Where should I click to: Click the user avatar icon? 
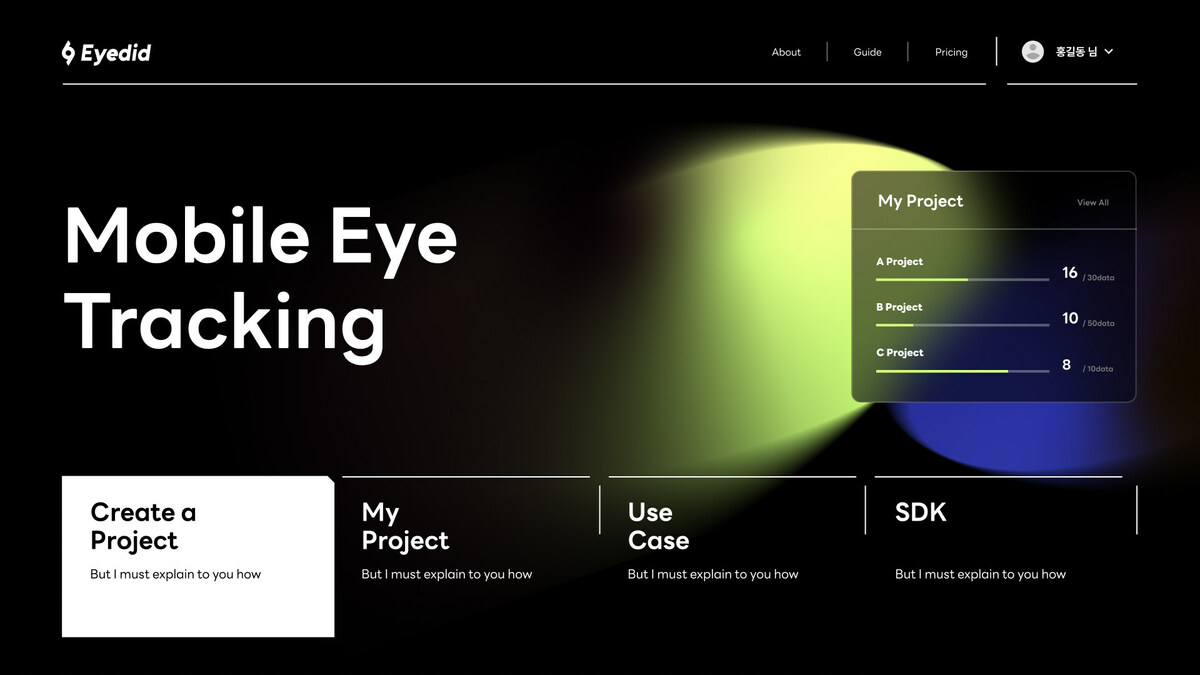coord(1033,52)
